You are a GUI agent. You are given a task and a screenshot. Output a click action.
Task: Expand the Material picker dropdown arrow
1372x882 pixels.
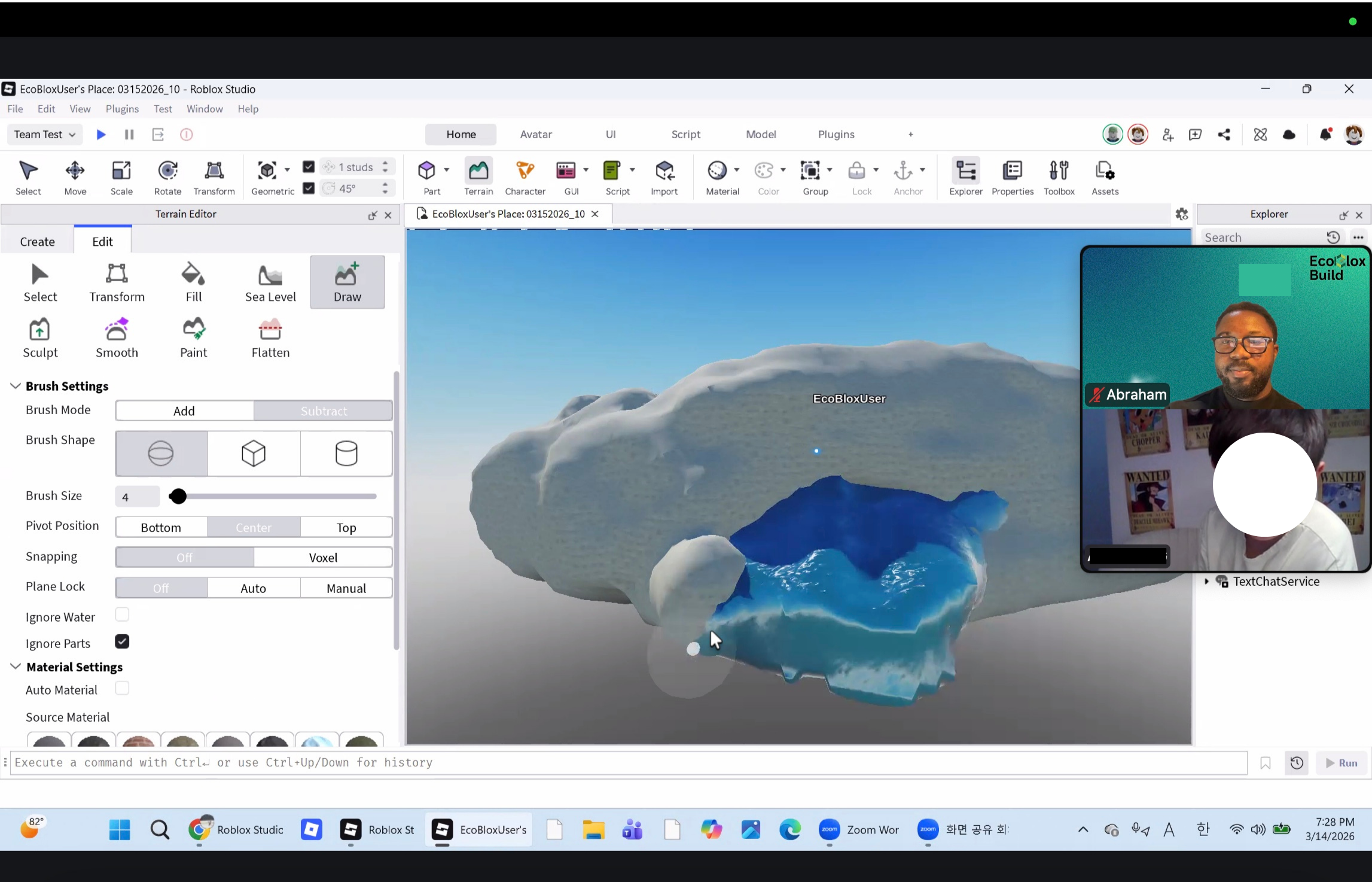tap(737, 170)
